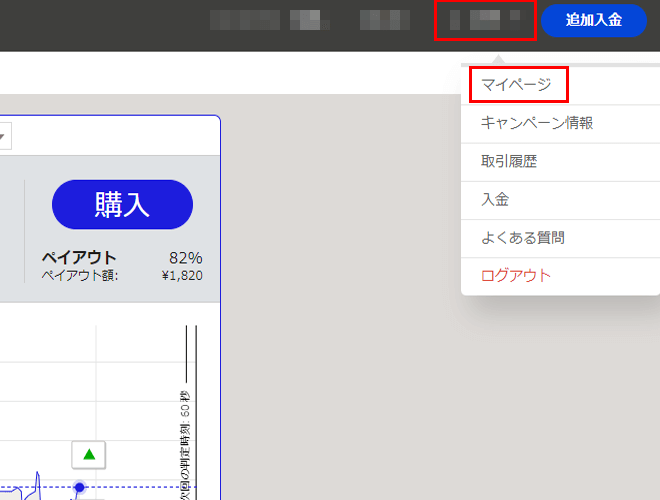Open the dropdown arrow at panel top-left
This screenshot has height=500, width=660.
tap(3, 136)
